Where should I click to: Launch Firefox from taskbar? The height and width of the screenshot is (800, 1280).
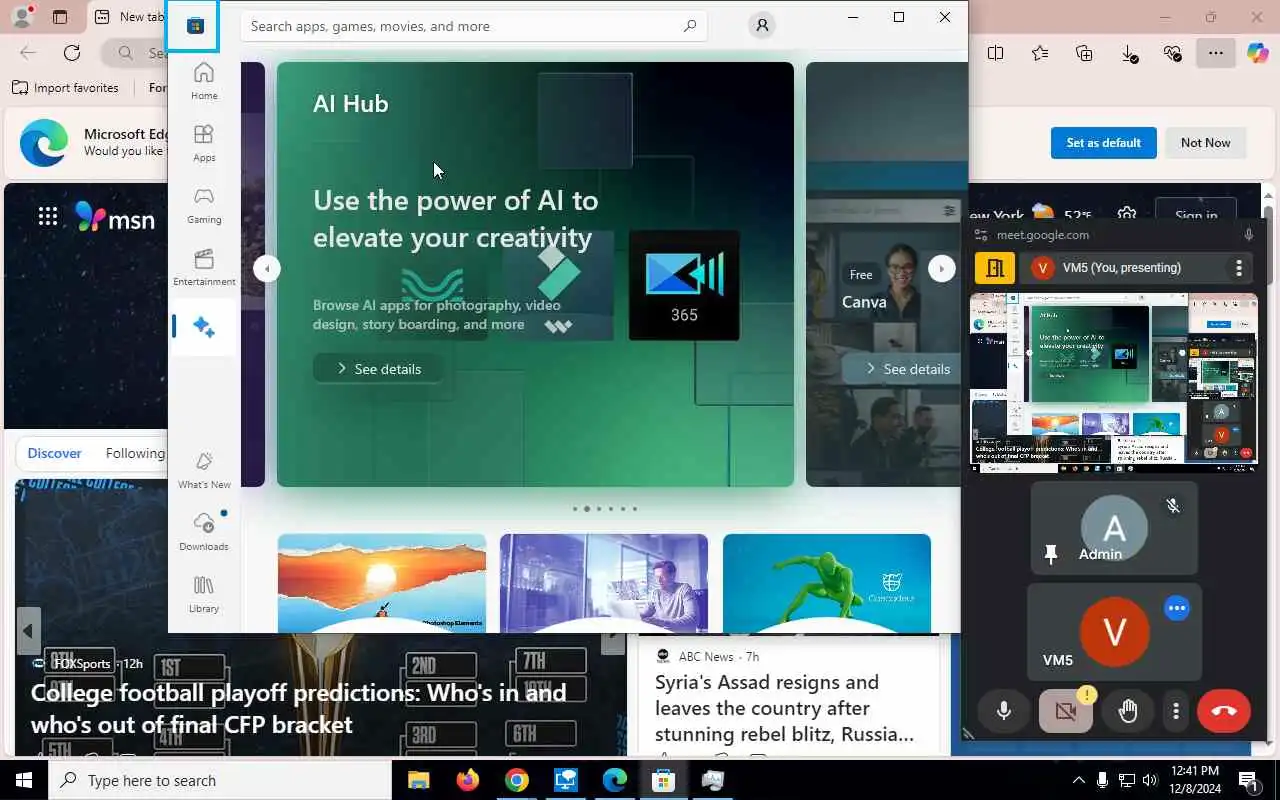(x=467, y=780)
